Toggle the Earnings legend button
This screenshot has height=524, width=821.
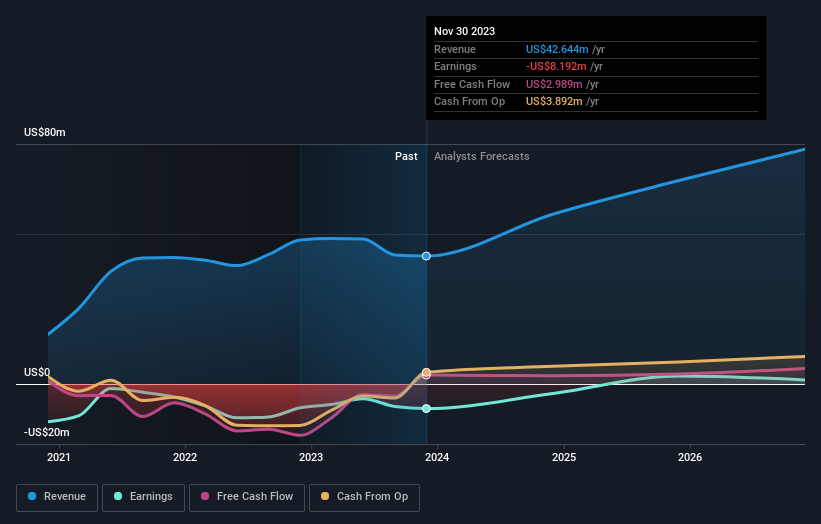143,497
